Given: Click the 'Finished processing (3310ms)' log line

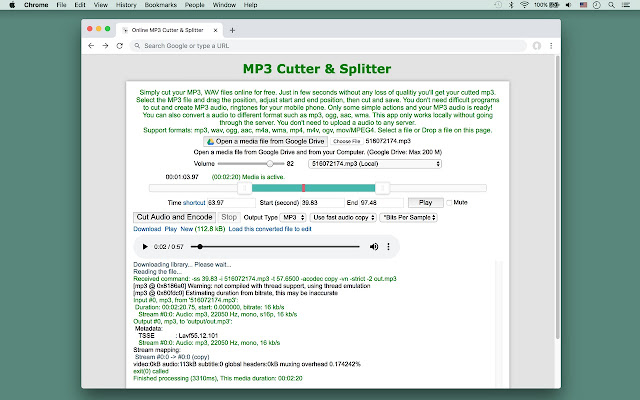Looking at the screenshot, I should (x=218, y=378).
